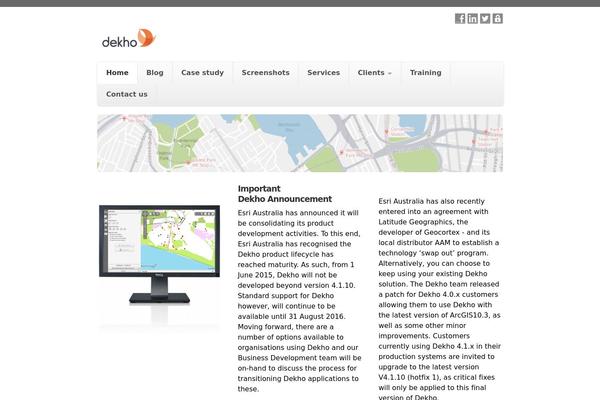Open the Screenshots menu item

266,73
